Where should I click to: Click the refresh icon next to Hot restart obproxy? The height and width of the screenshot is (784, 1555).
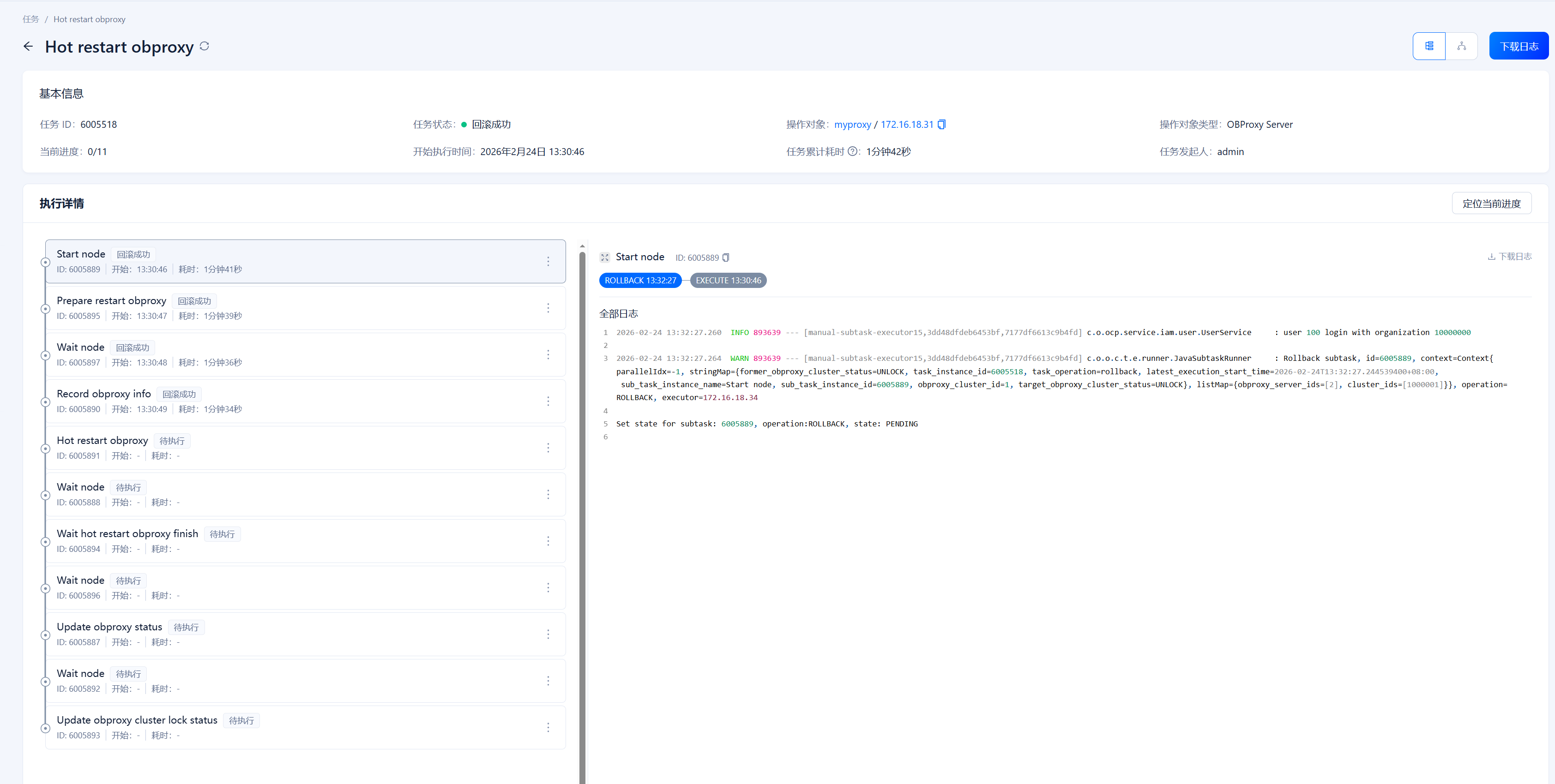[x=205, y=46]
